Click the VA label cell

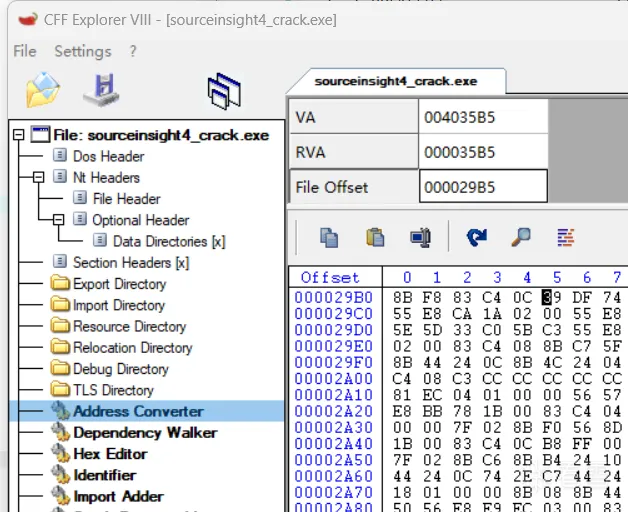[x=354, y=117]
